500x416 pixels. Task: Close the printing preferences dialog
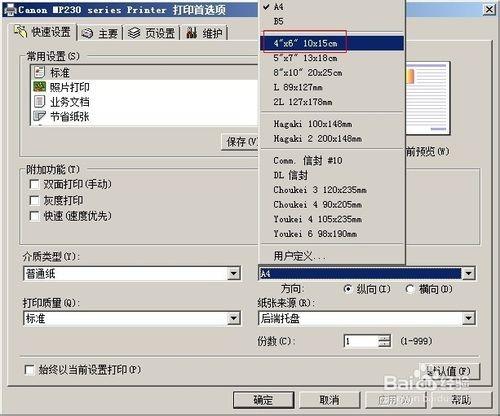489,9
